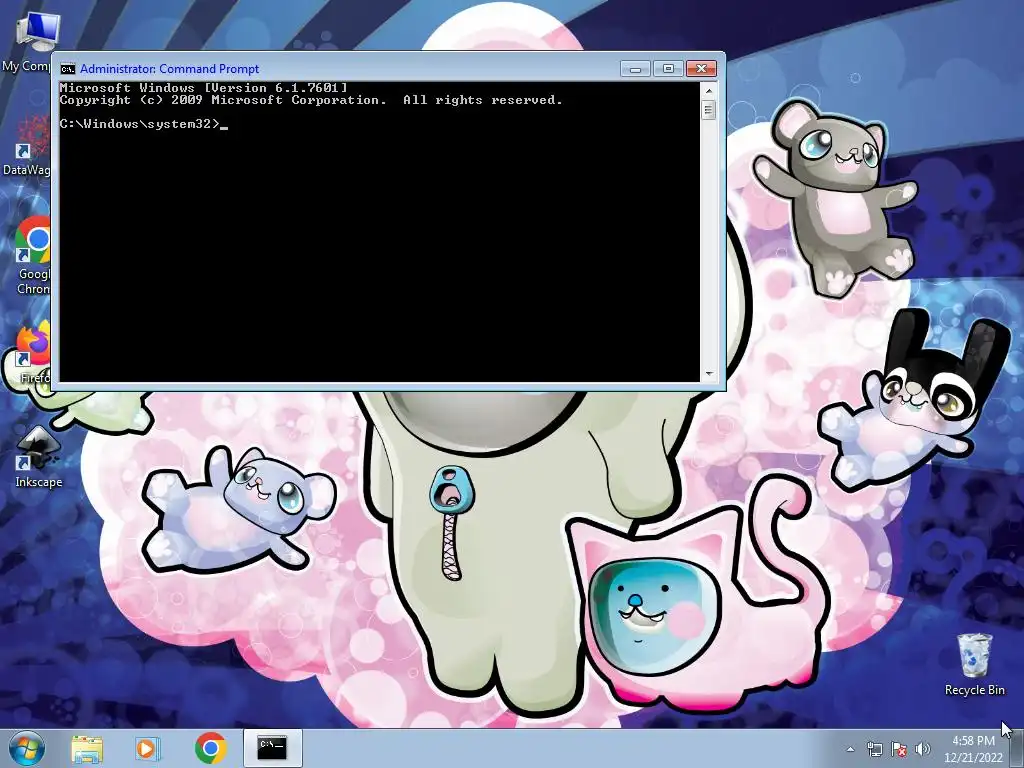Open network status tray icon

coord(874,749)
